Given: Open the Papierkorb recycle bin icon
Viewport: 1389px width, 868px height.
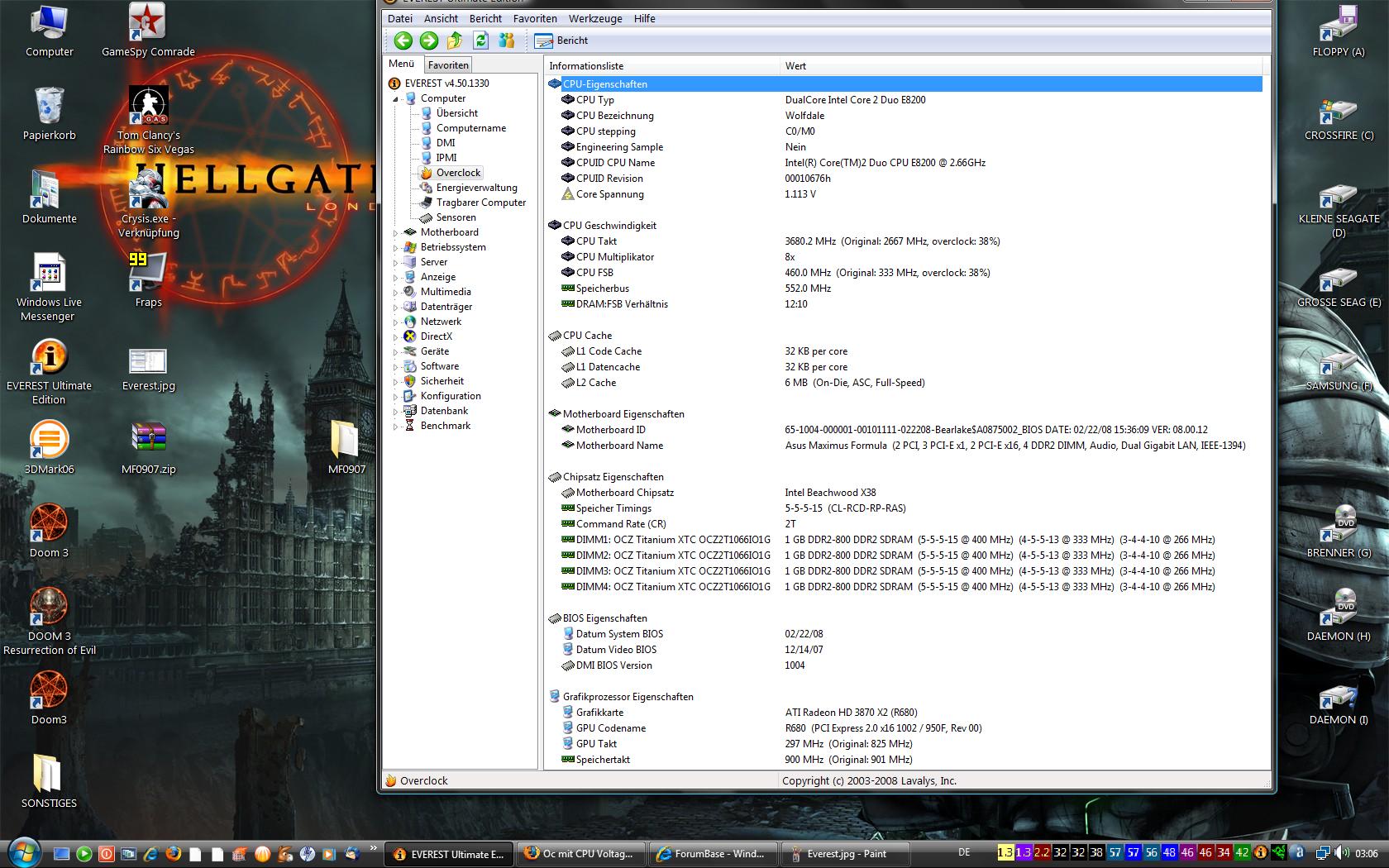Looking at the screenshot, I should [x=49, y=114].
